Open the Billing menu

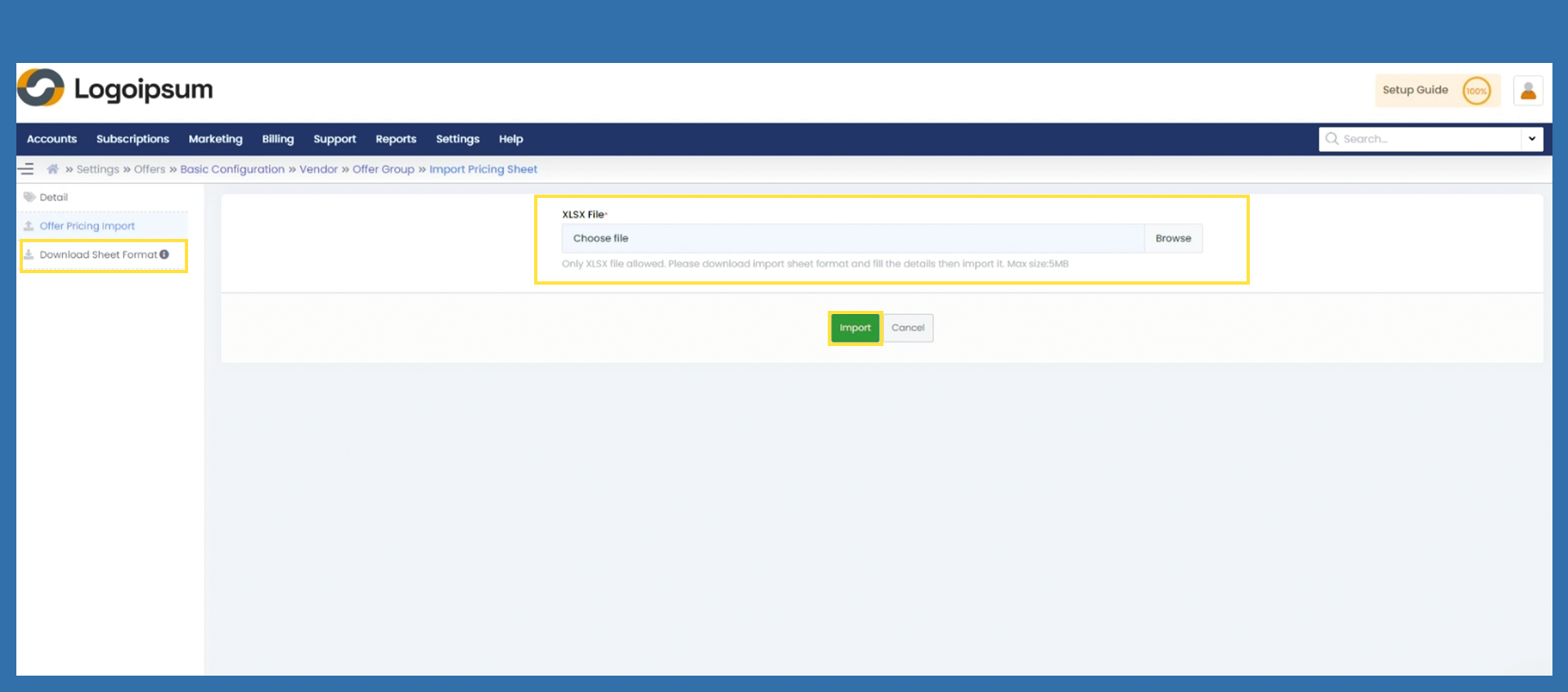pos(277,139)
